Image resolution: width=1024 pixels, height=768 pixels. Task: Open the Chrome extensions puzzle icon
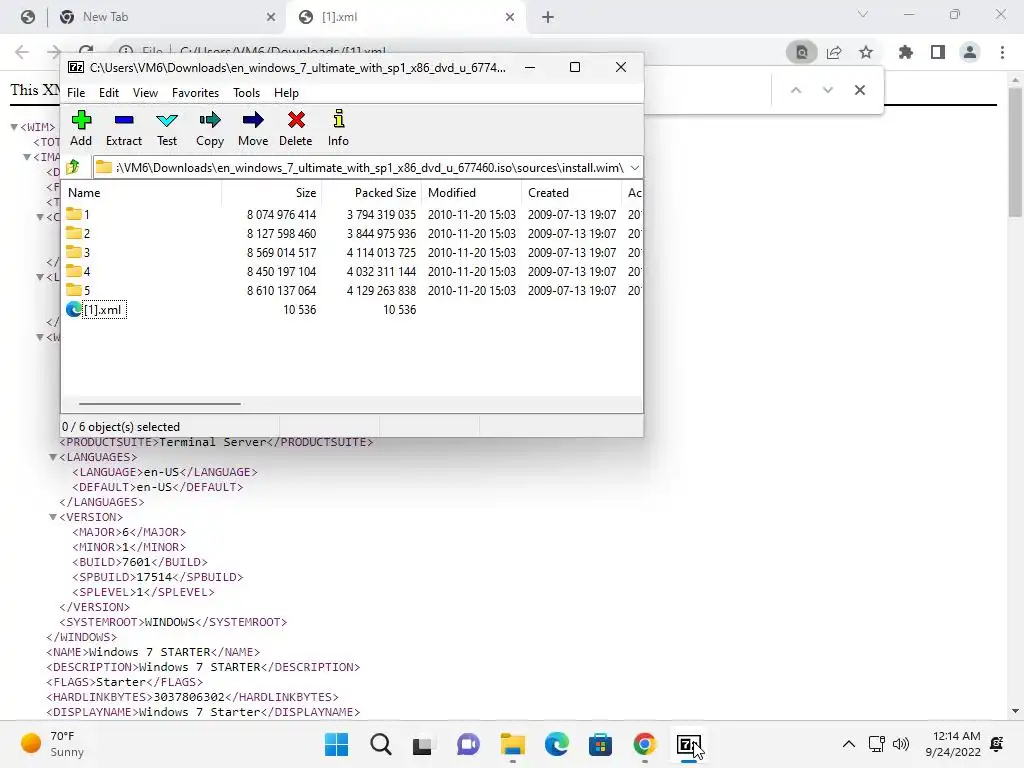[905, 52]
